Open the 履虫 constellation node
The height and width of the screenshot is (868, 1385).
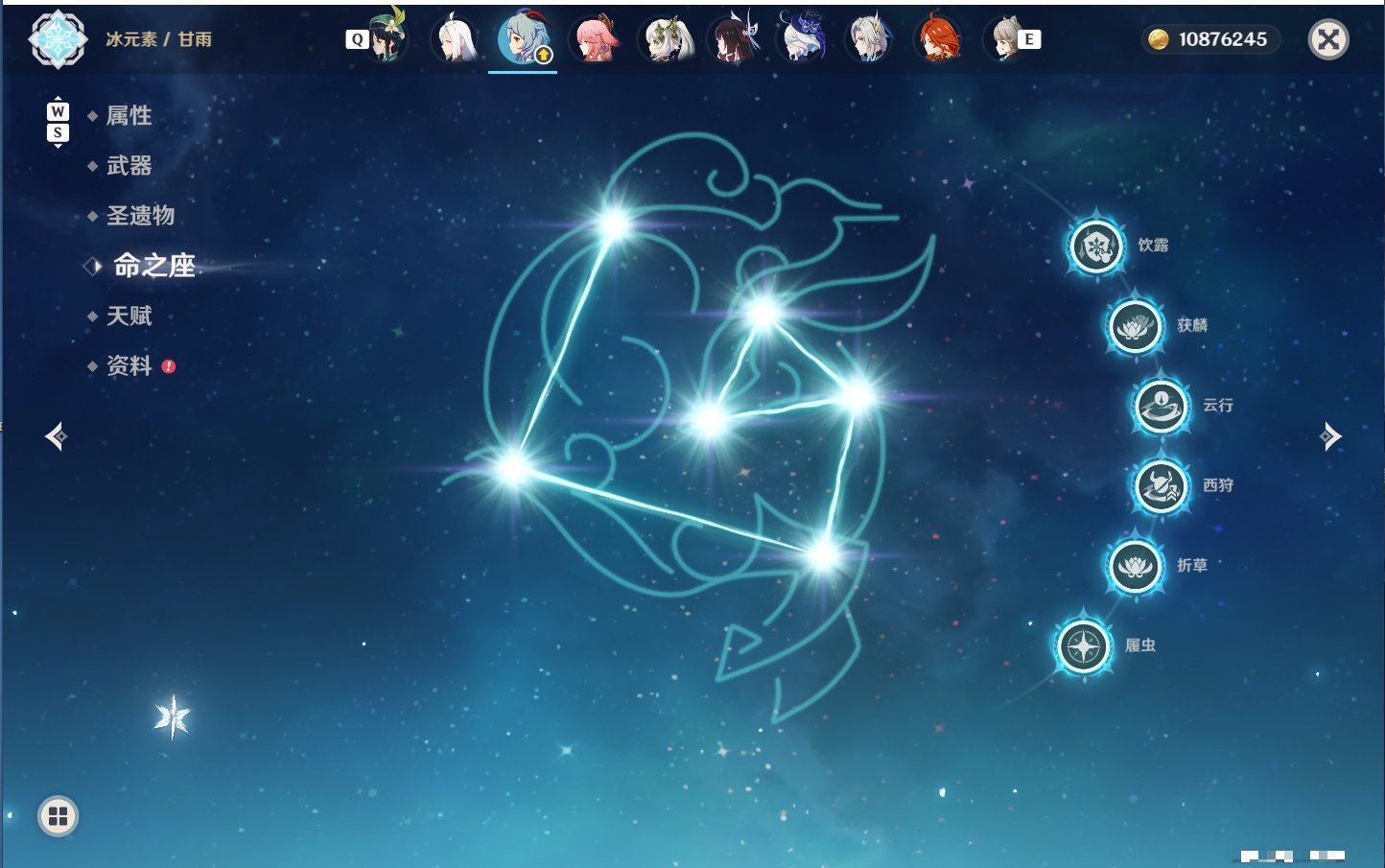point(1084,646)
